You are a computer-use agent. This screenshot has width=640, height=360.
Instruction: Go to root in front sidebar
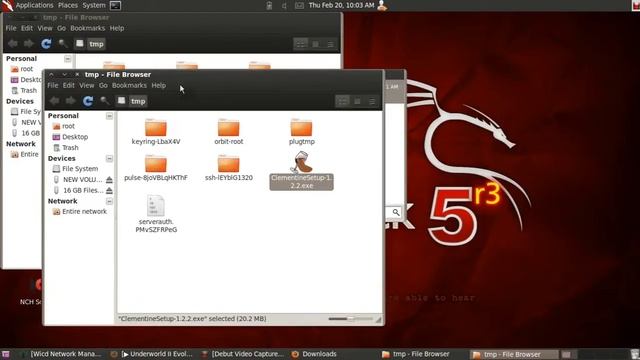click(64, 126)
